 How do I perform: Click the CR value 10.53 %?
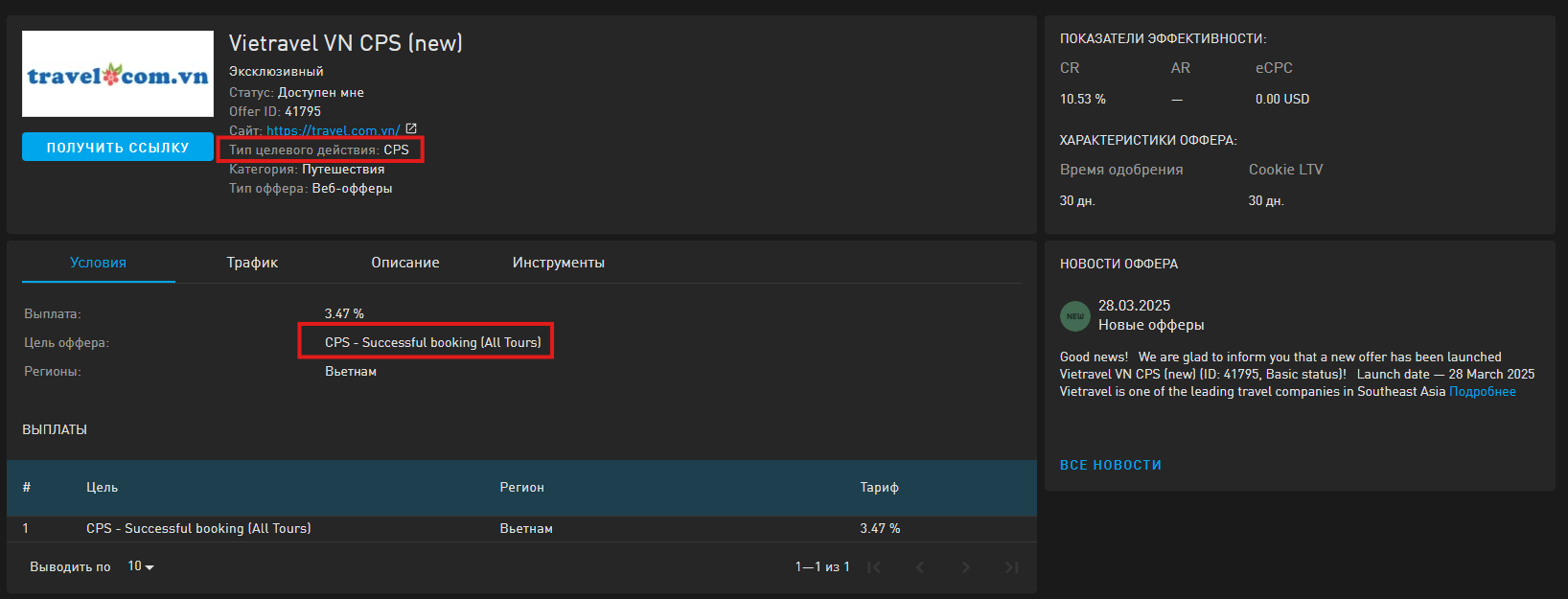pyautogui.click(x=1083, y=99)
